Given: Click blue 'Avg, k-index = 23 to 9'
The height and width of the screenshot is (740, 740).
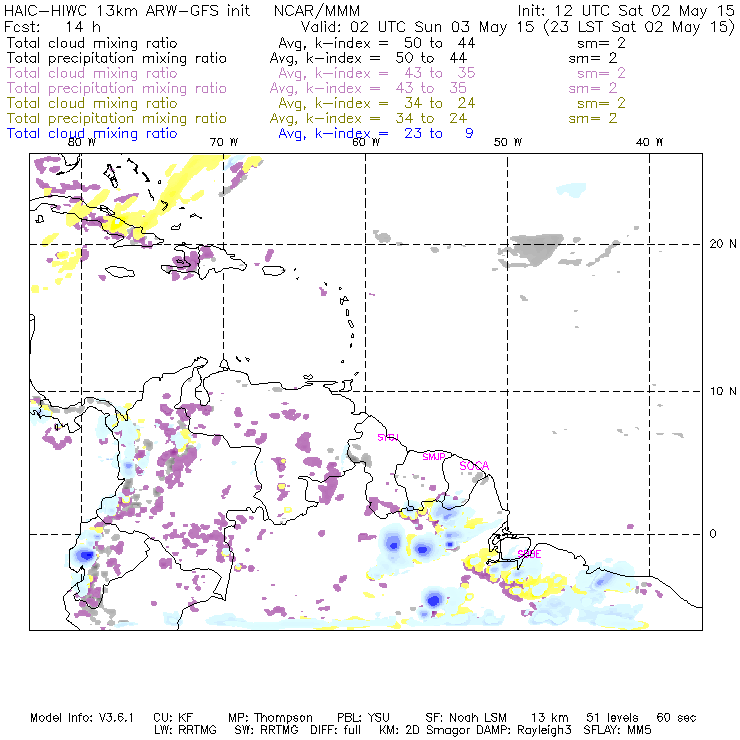Looking at the screenshot, I should tap(376, 134).
